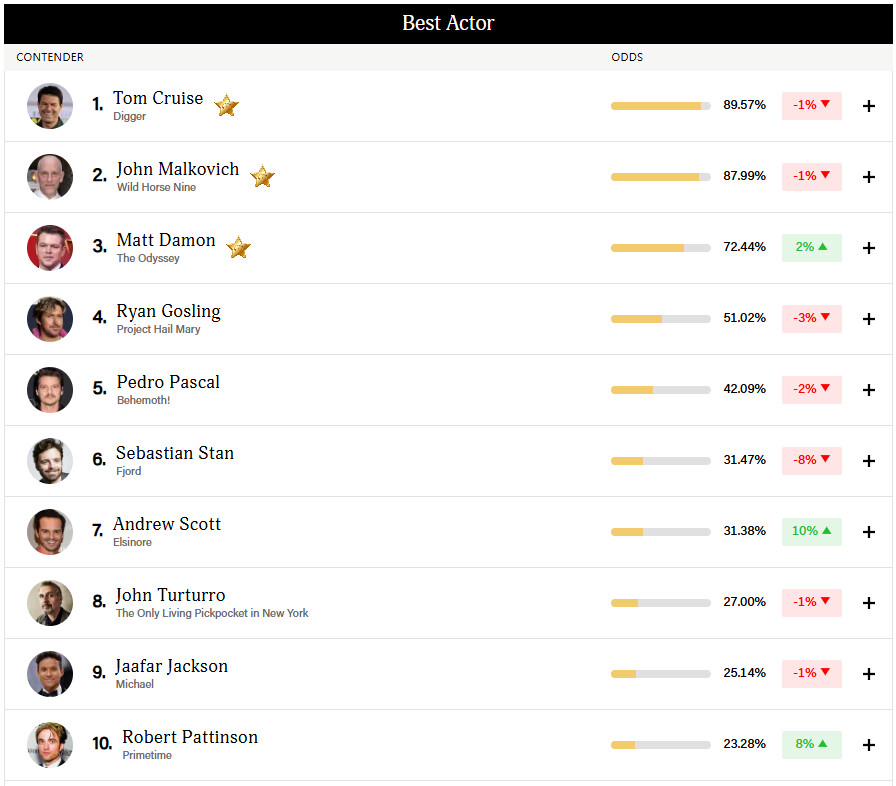Expand Sebastian Stan row with plus icon

tap(869, 462)
